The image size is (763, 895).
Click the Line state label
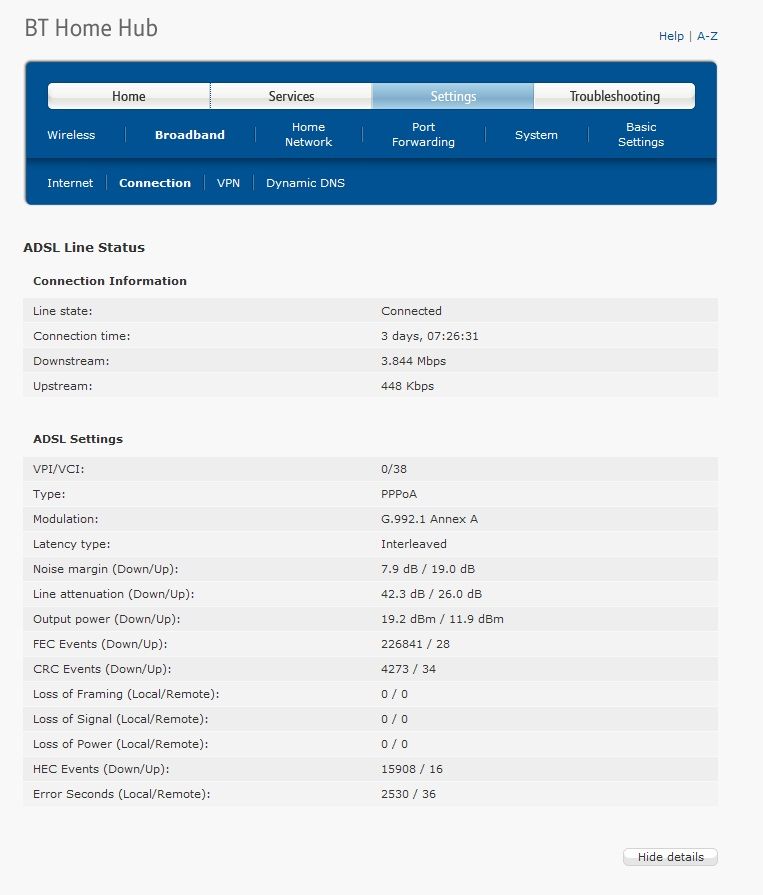[63, 311]
